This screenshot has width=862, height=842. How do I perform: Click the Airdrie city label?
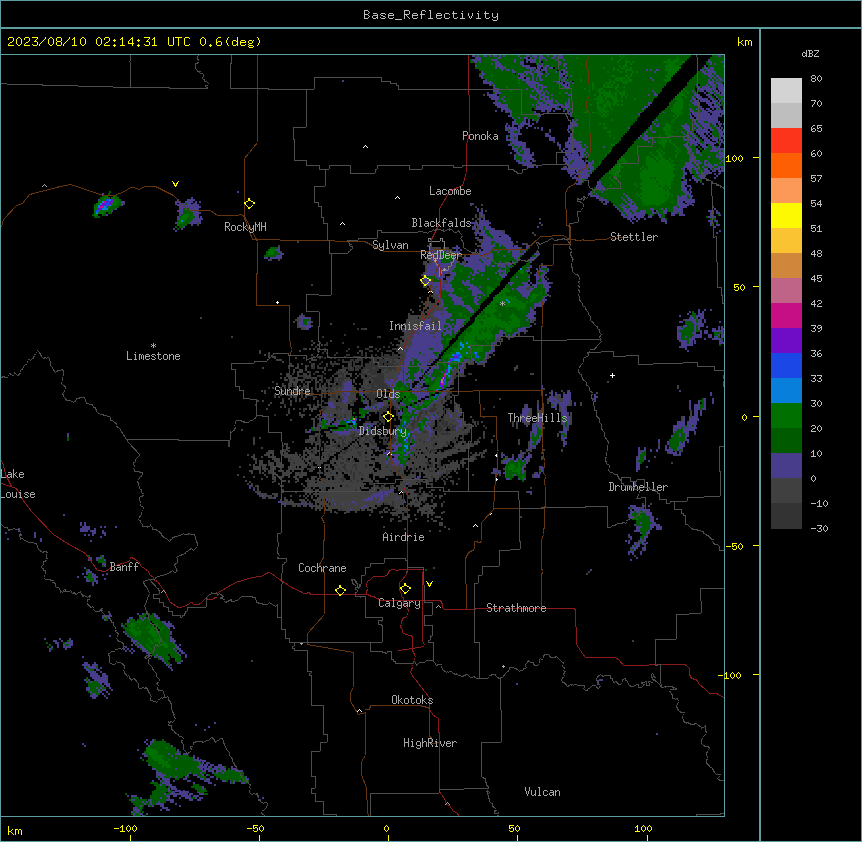(x=403, y=537)
